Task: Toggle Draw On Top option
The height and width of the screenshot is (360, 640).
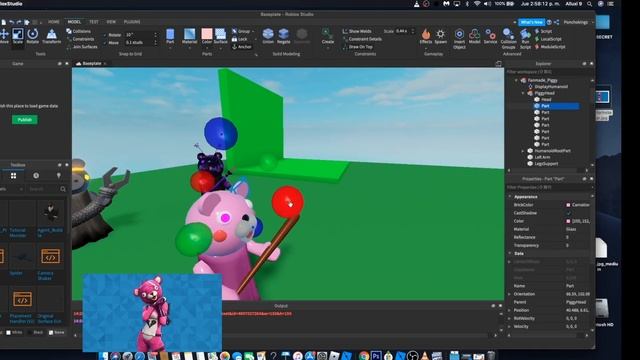Action: (358, 47)
